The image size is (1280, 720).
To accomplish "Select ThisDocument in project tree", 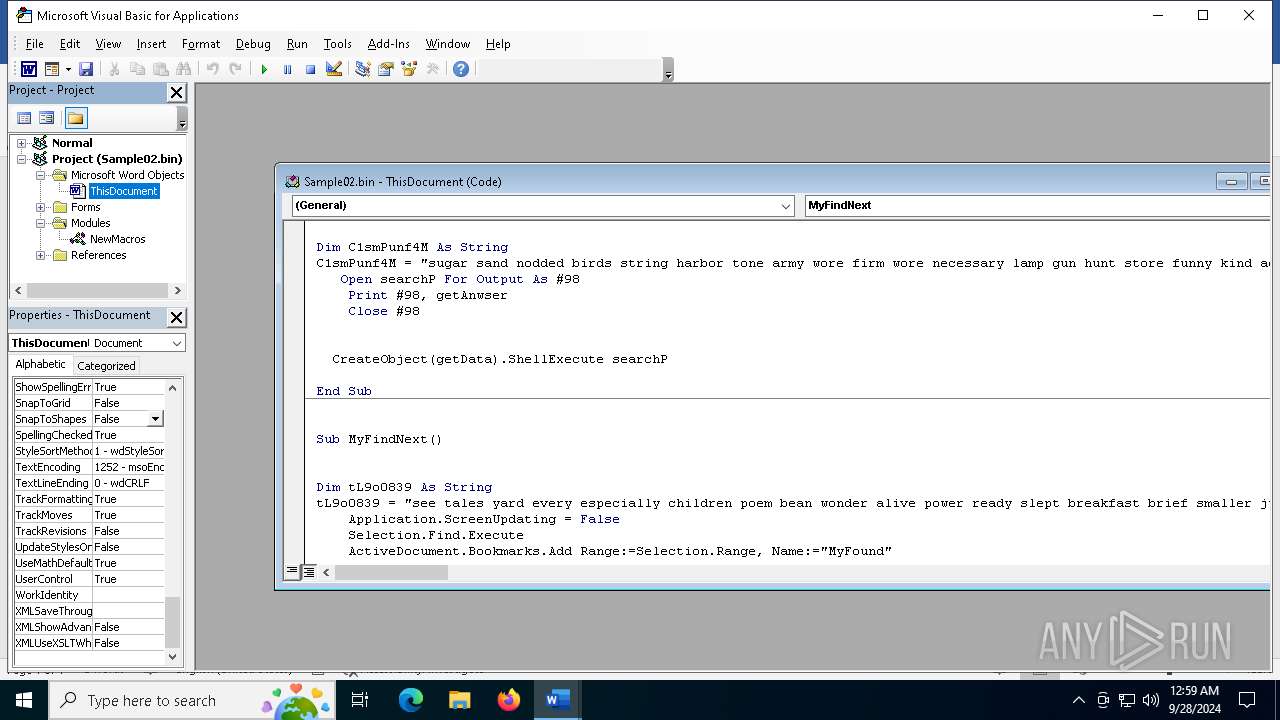I will point(123,191).
